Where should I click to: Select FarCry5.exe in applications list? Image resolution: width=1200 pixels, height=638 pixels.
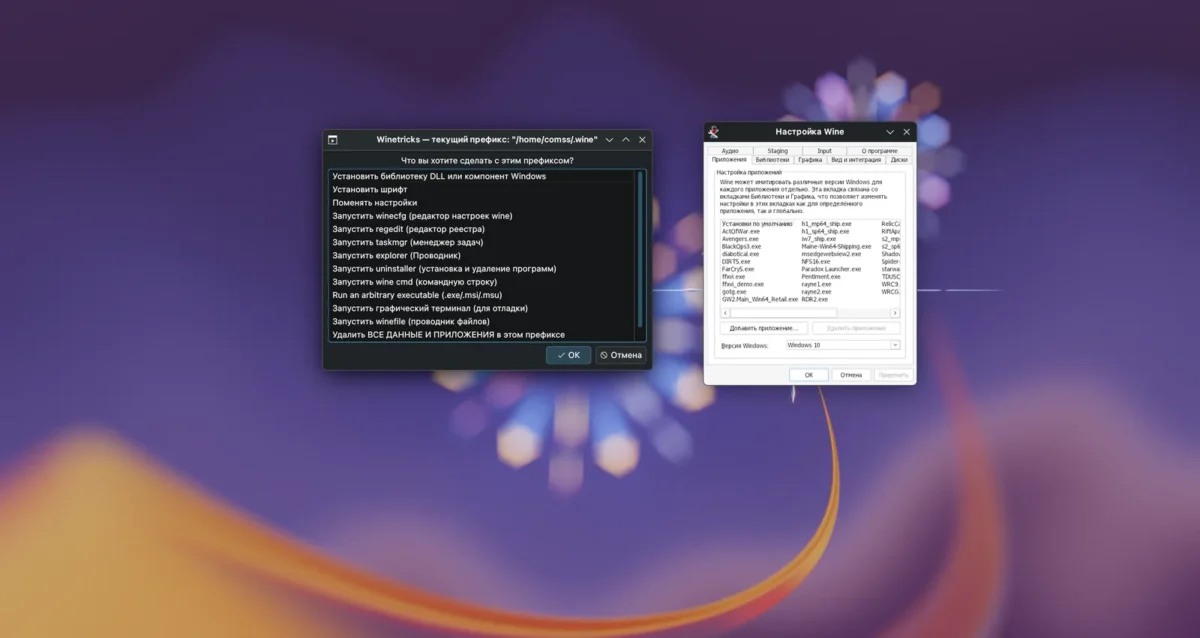738,269
